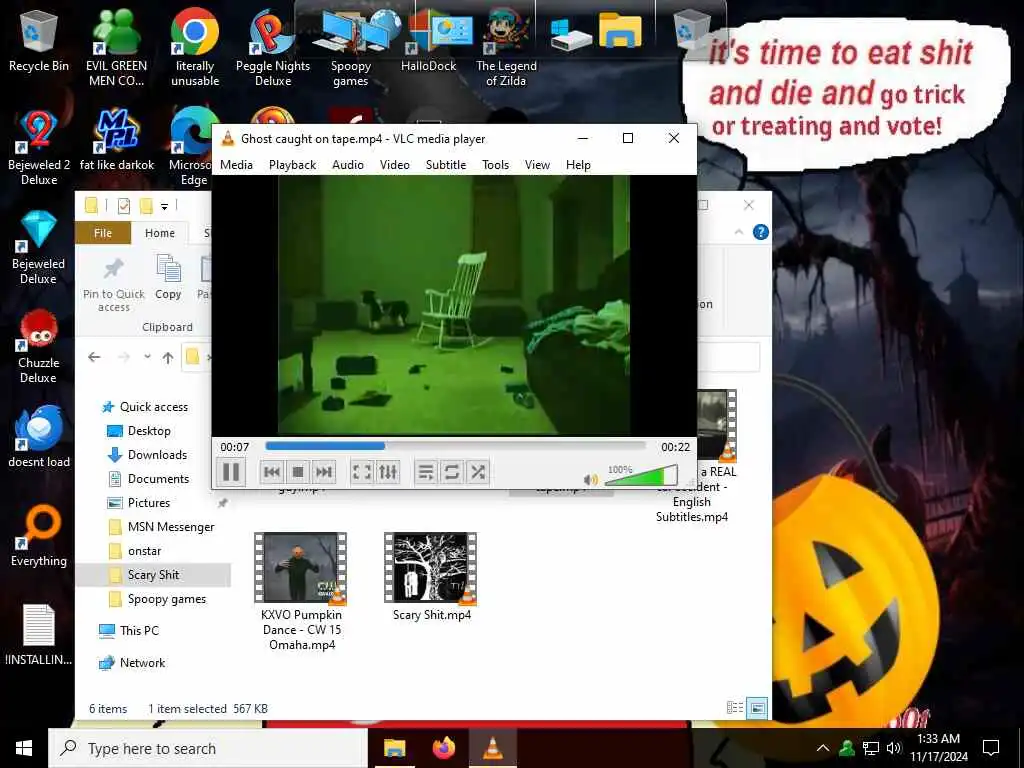Switch Explorer to details view
Image resolution: width=1024 pixels, height=768 pixels.
tap(735, 708)
